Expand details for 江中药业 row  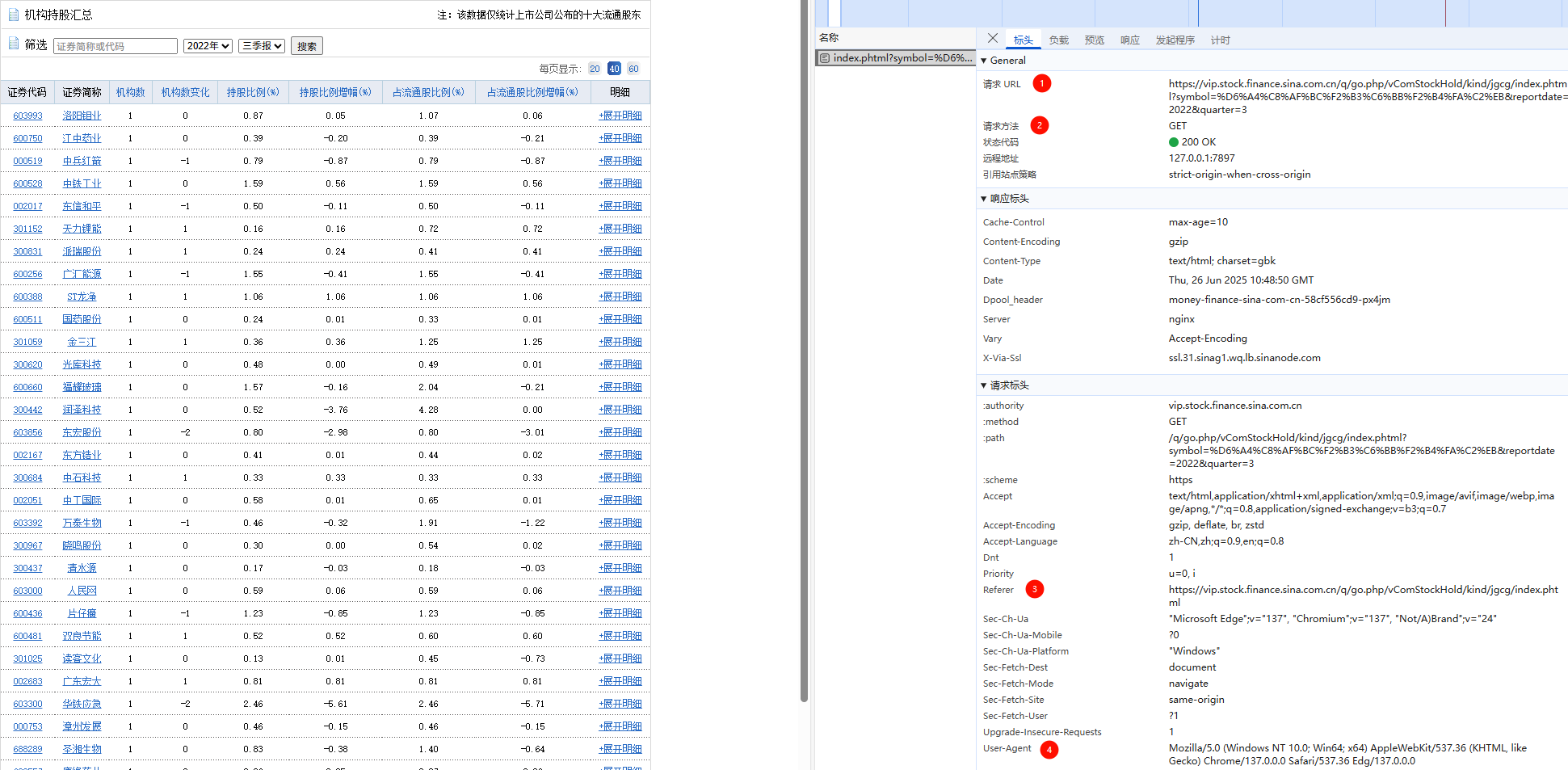pyautogui.click(x=620, y=138)
